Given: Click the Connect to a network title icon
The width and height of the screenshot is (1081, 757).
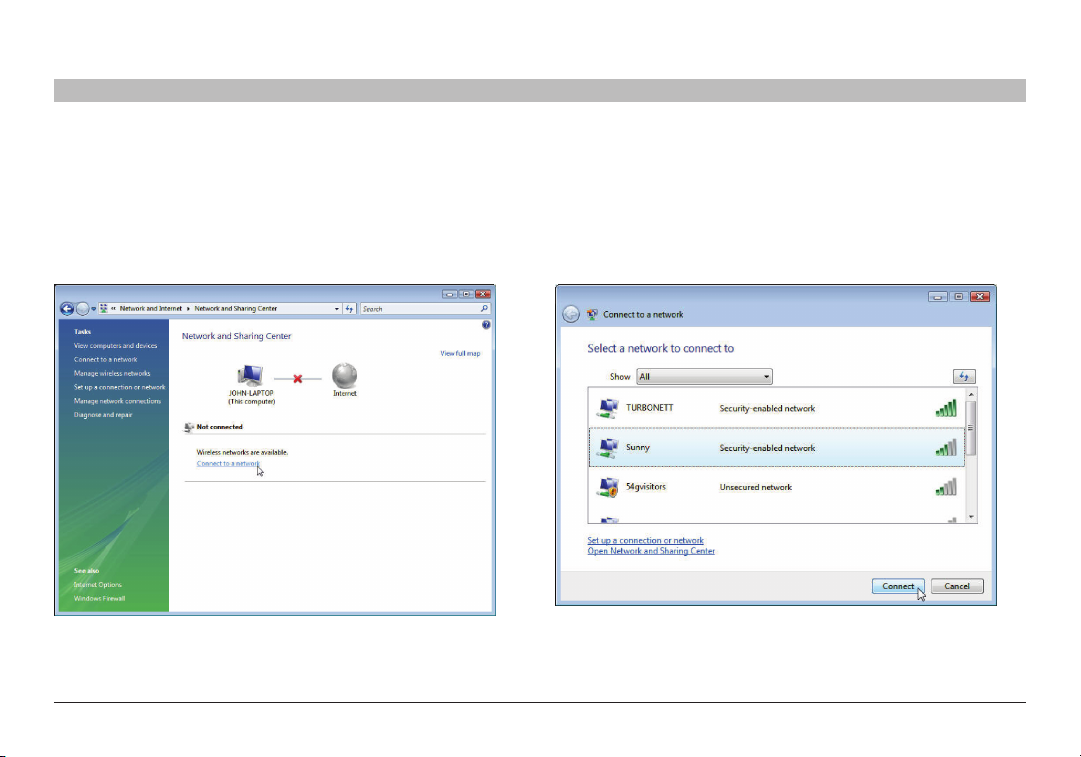Looking at the screenshot, I should [592, 314].
